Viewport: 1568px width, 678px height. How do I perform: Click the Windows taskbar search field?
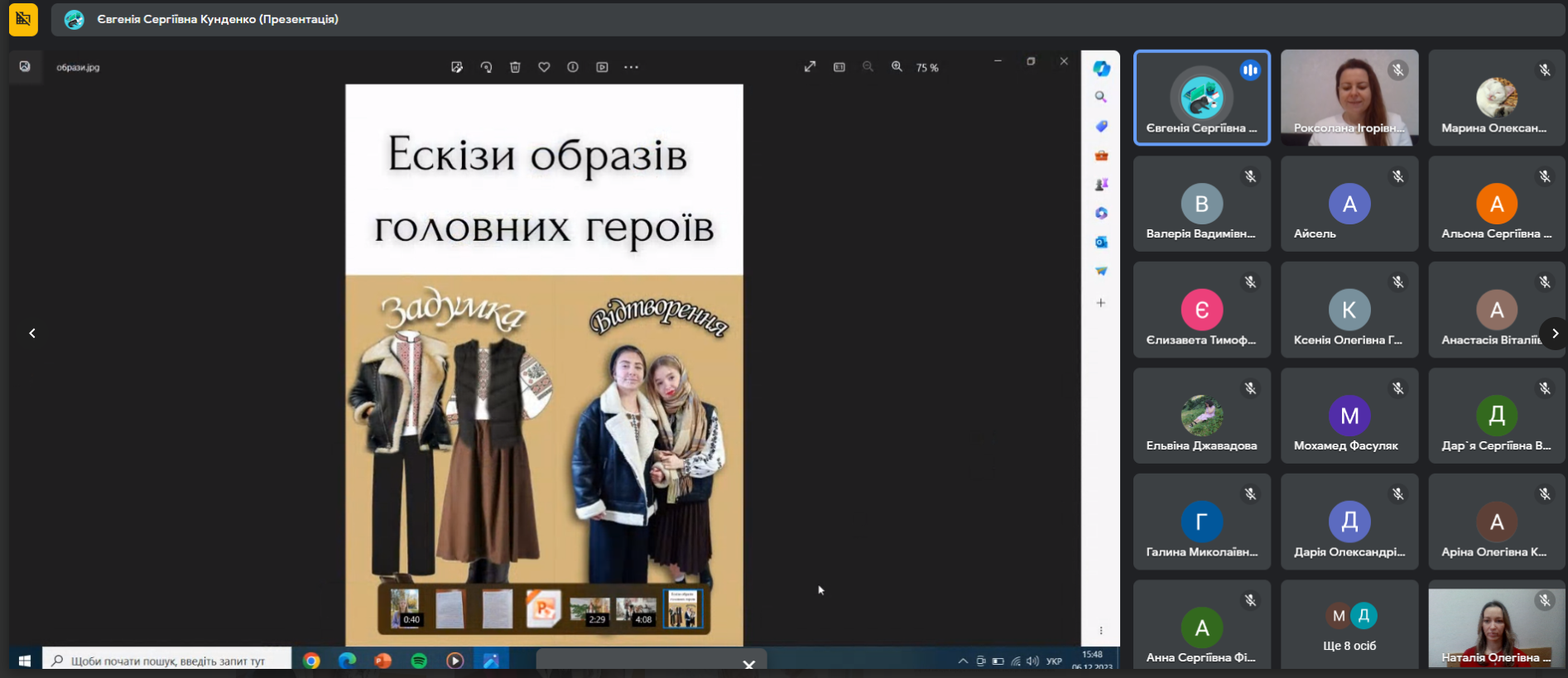coord(167,661)
